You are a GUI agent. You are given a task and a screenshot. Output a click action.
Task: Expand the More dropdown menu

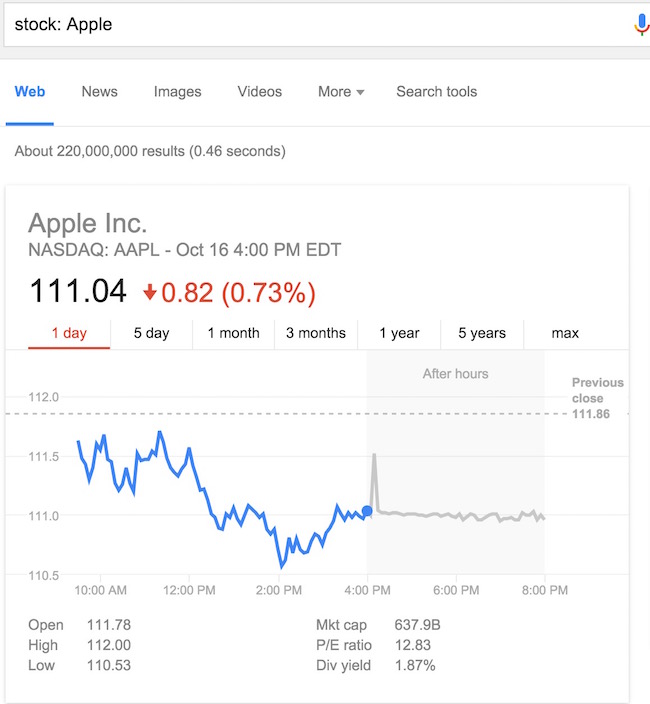341,92
